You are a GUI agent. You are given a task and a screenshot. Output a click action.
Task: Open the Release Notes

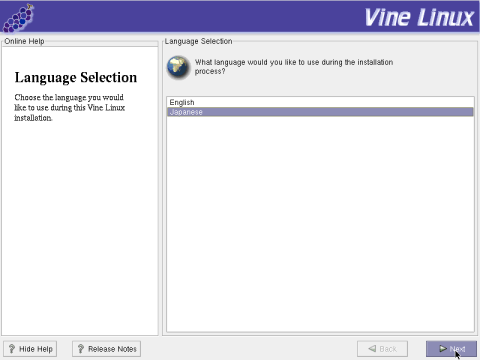(106, 349)
